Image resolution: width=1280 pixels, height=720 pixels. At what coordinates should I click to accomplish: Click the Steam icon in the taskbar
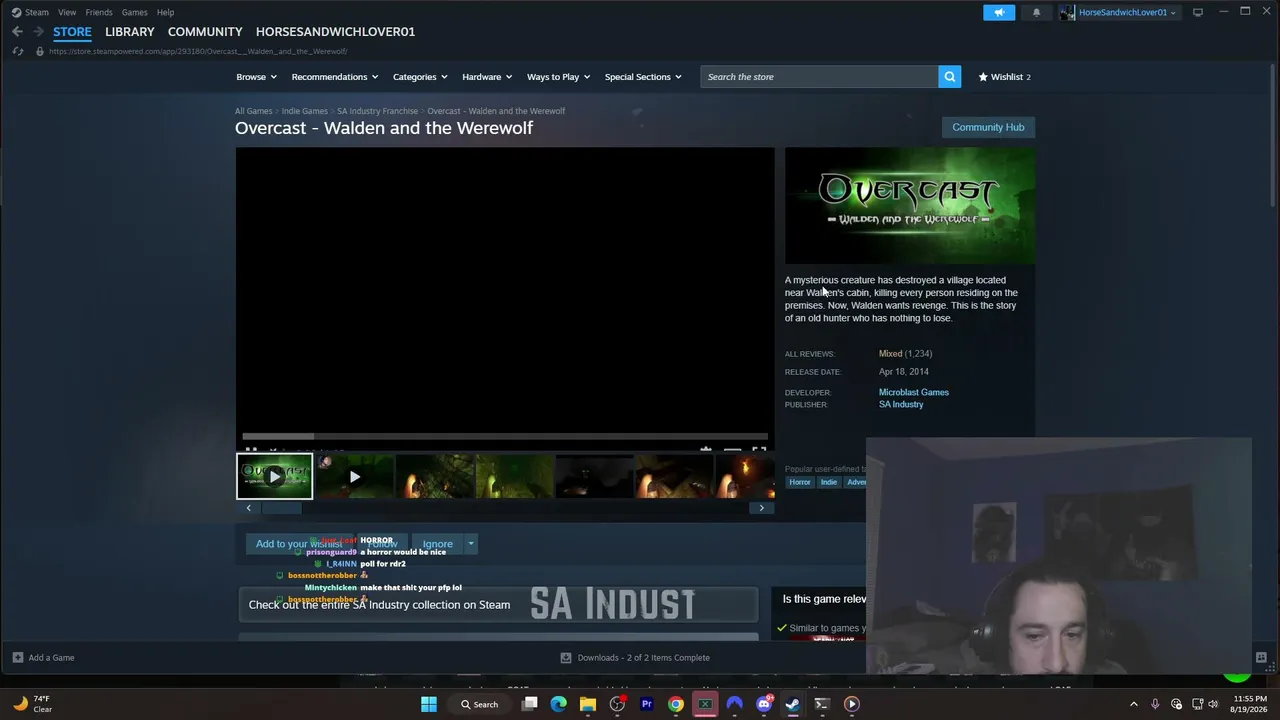(793, 704)
